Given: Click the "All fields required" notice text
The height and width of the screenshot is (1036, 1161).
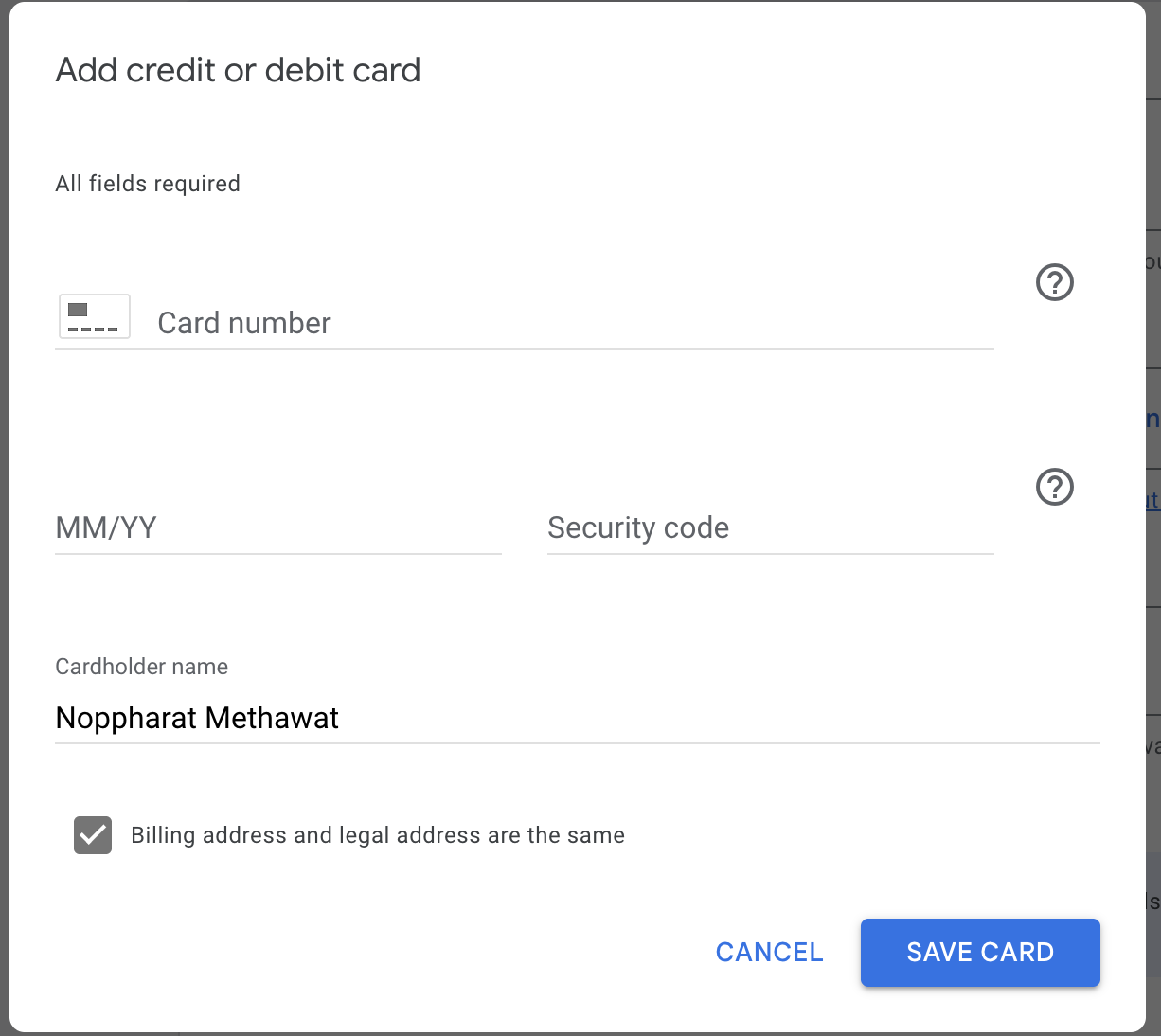Looking at the screenshot, I should (148, 184).
